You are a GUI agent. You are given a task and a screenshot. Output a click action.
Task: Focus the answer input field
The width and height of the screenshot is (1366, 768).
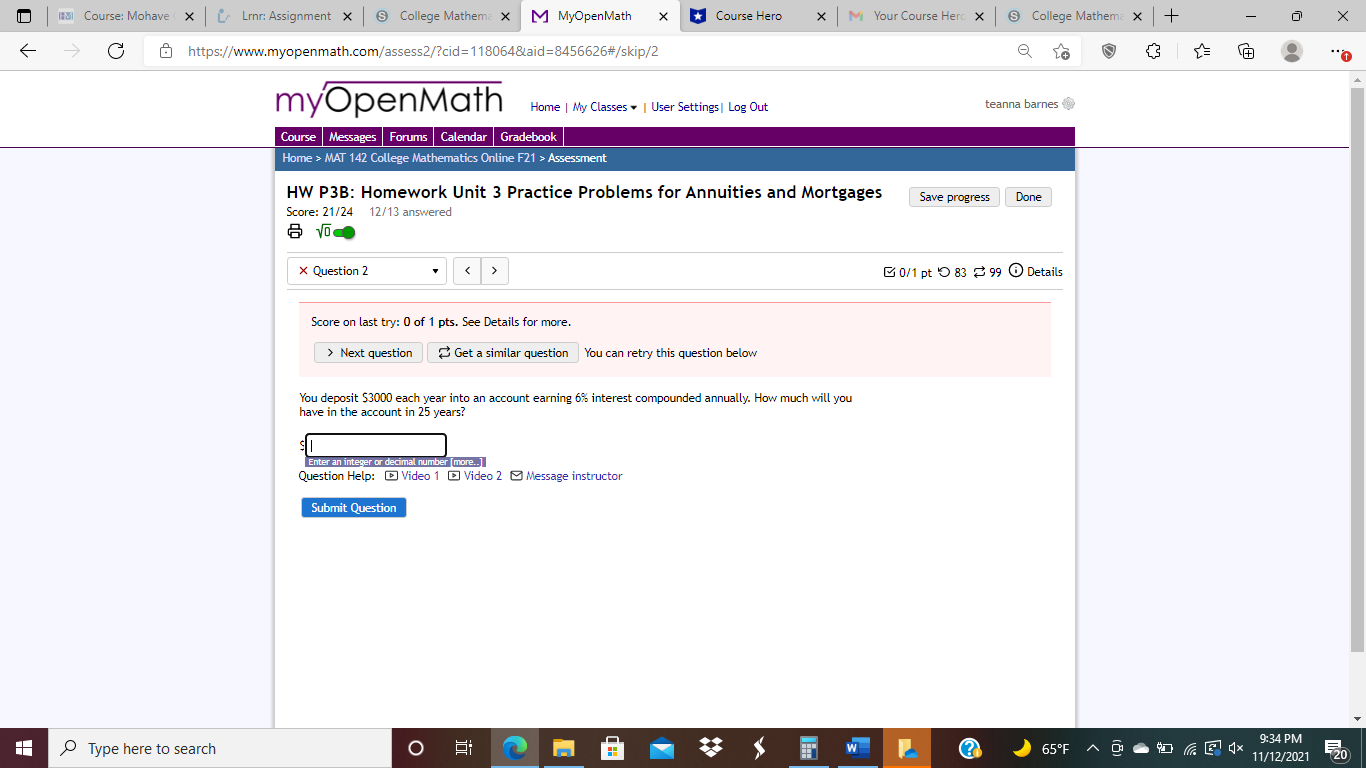[375, 445]
